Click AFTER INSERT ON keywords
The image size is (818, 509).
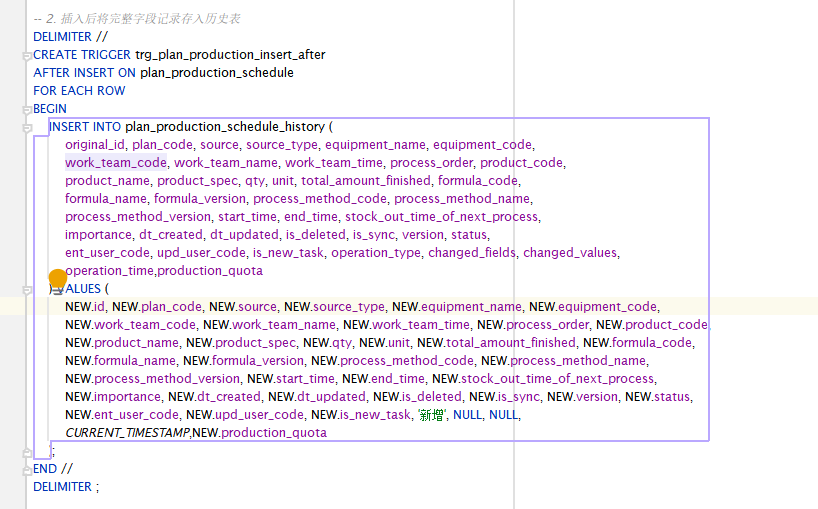tap(85, 72)
